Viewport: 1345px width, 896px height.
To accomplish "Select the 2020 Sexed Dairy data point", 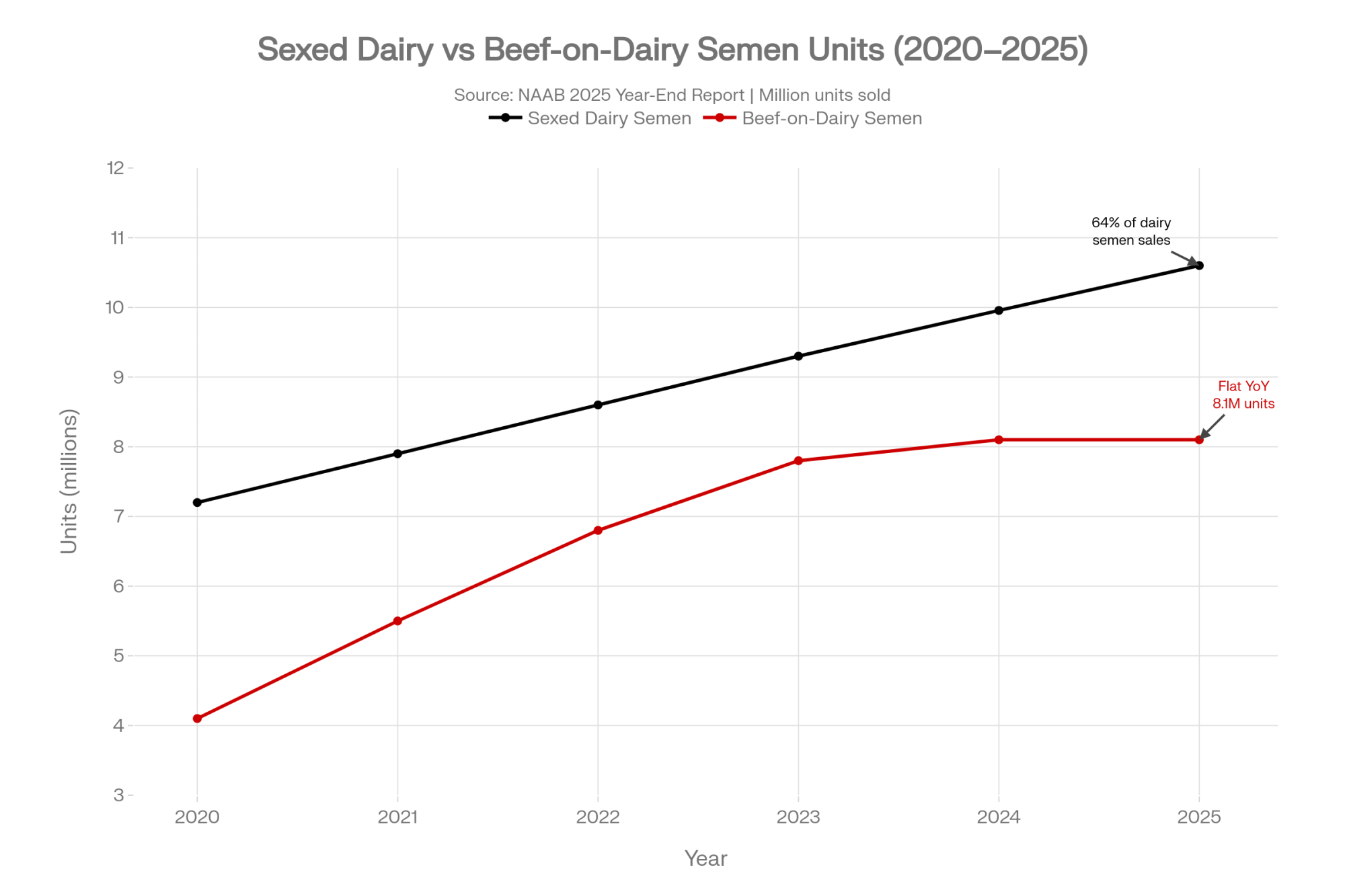I will (x=197, y=502).
